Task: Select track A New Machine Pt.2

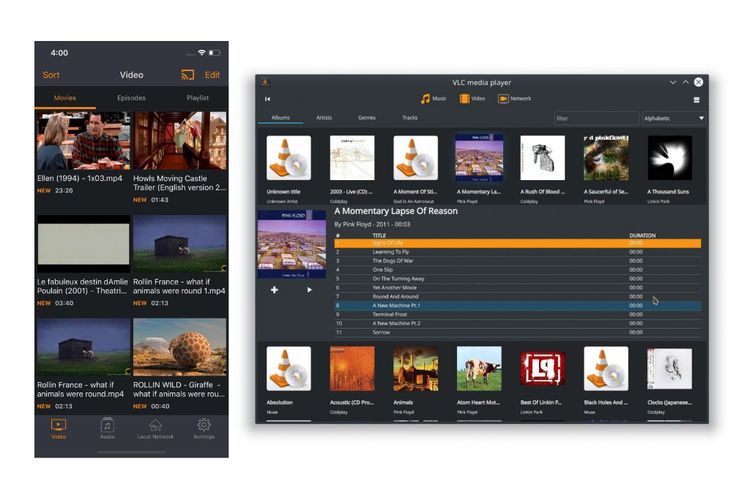Action: tap(518, 323)
